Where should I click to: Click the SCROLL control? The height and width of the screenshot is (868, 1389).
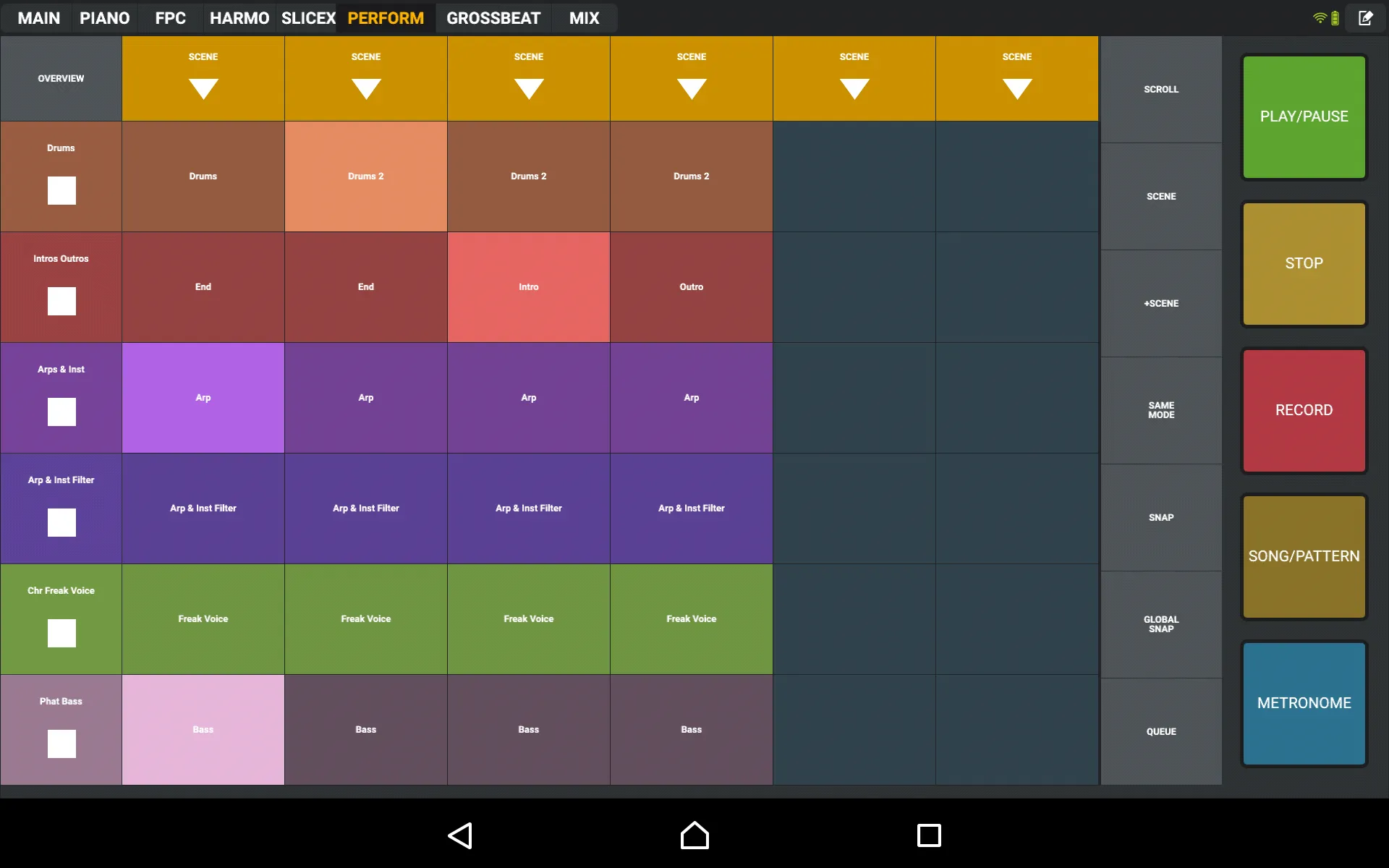click(x=1161, y=89)
